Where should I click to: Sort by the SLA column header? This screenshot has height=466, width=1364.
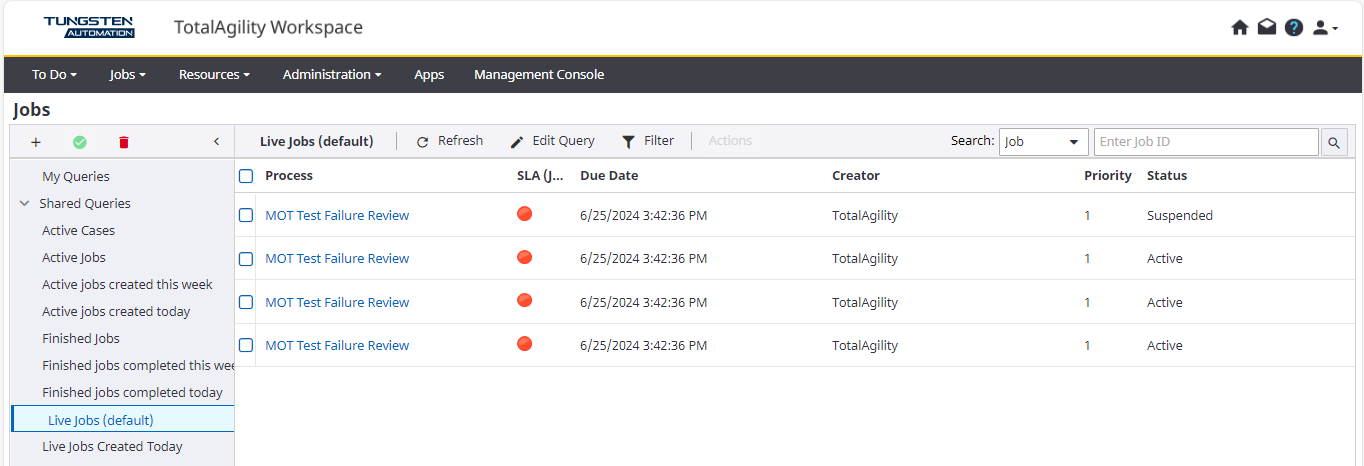[x=541, y=175]
